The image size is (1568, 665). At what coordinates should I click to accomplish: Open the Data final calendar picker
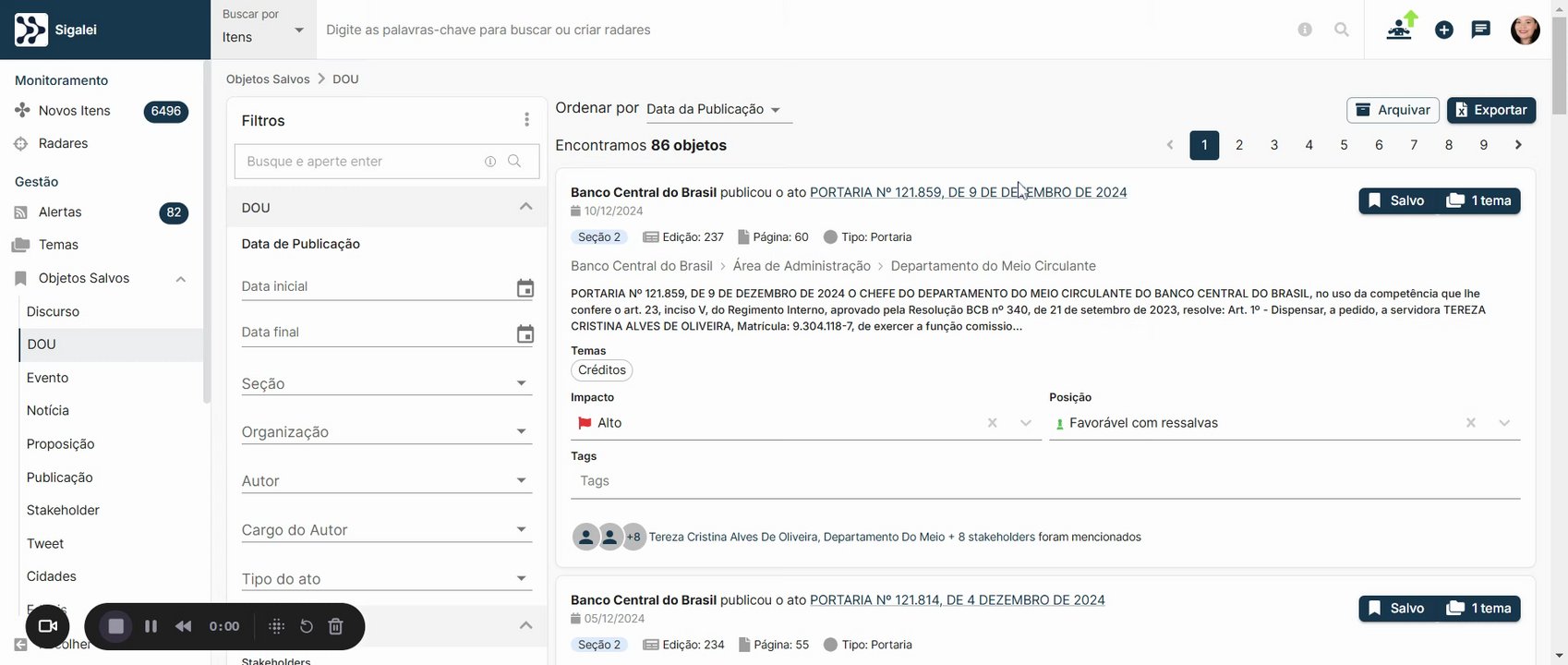[x=525, y=334]
